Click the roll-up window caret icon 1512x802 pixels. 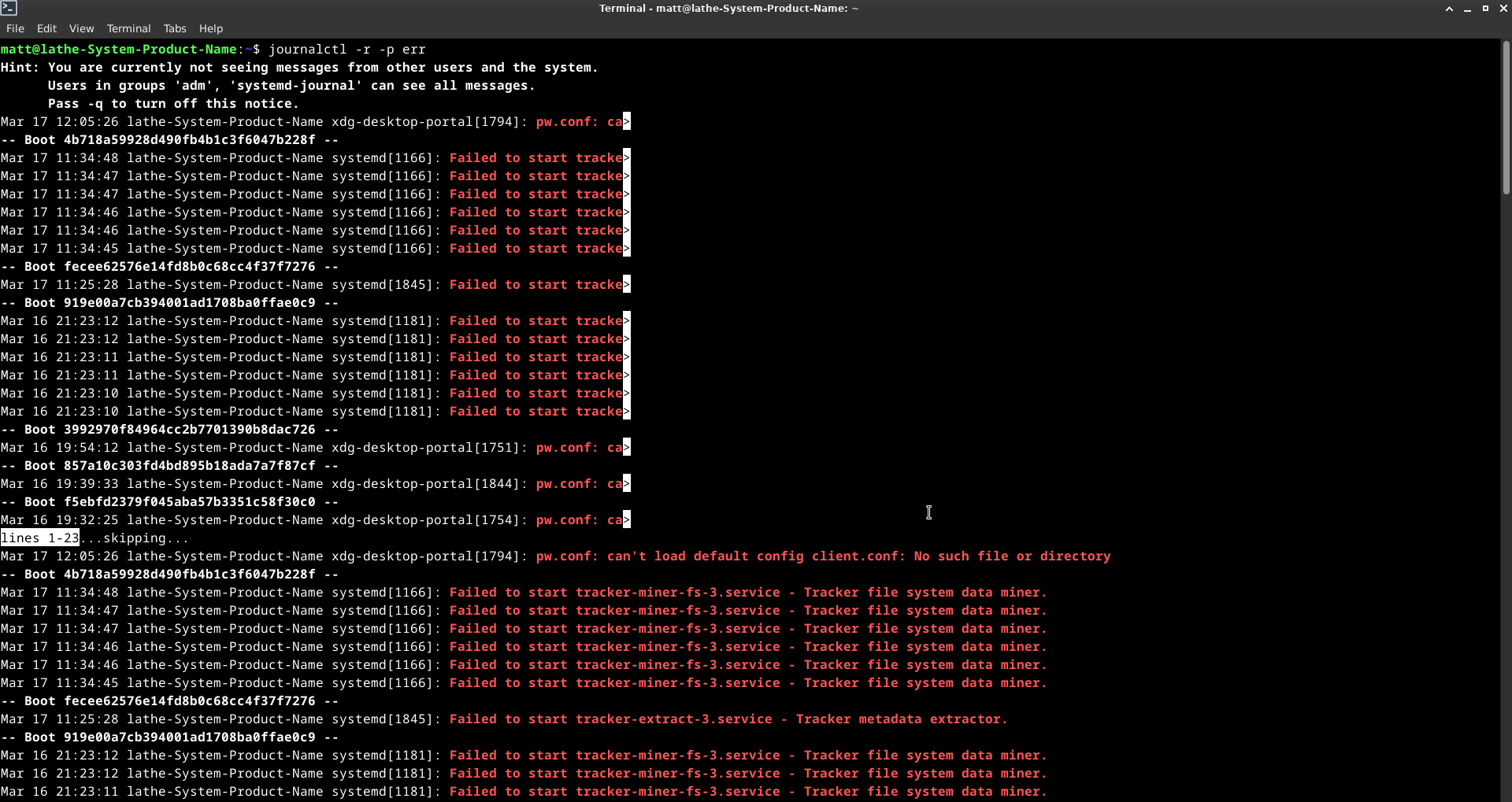1449,9
